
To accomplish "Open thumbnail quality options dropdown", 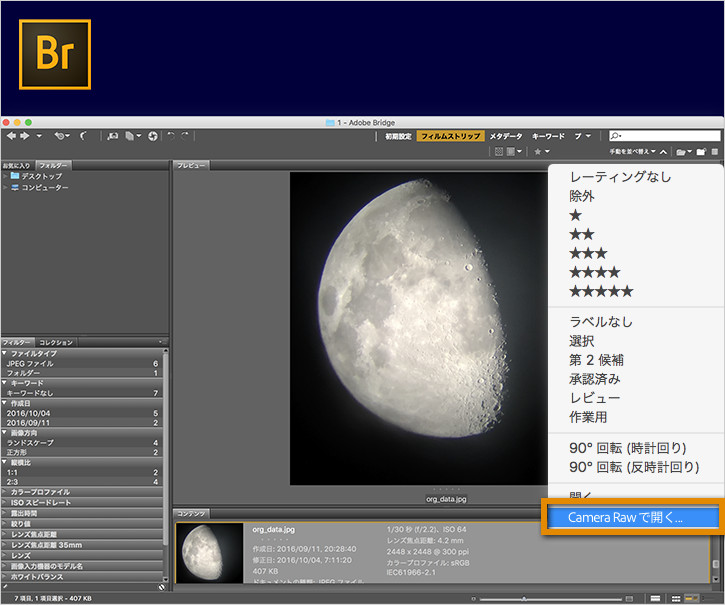I will click(514, 152).
